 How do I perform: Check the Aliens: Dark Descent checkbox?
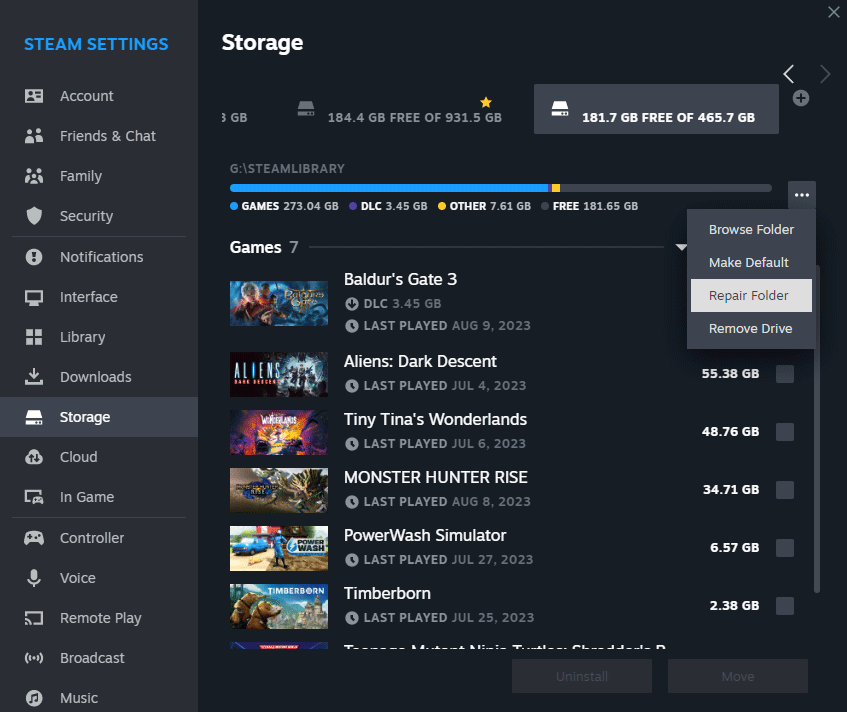[x=785, y=373]
